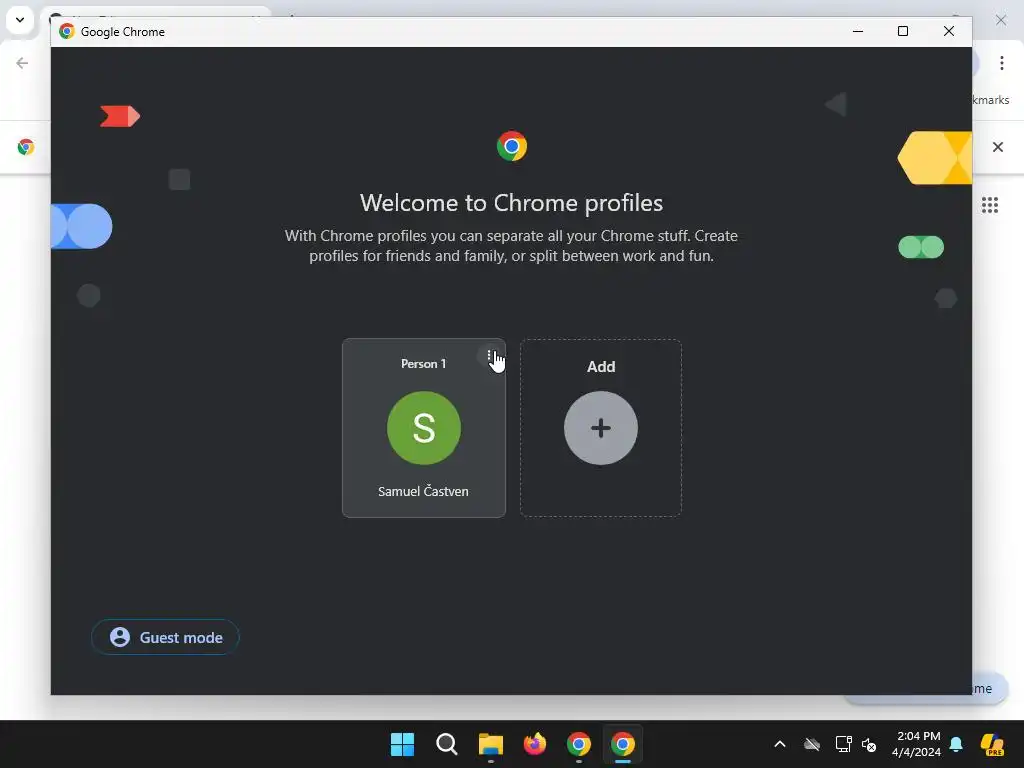Viewport: 1024px width, 768px height.
Task: Click the OneDrive cloud tray icon
Action: click(x=812, y=744)
